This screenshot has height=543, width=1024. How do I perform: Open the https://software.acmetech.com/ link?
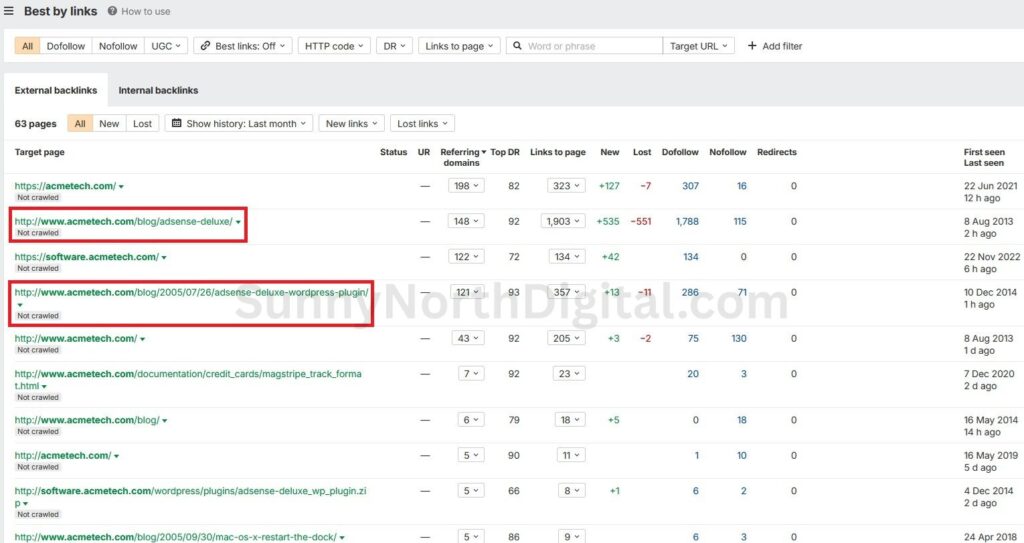(x=86, y=257)
